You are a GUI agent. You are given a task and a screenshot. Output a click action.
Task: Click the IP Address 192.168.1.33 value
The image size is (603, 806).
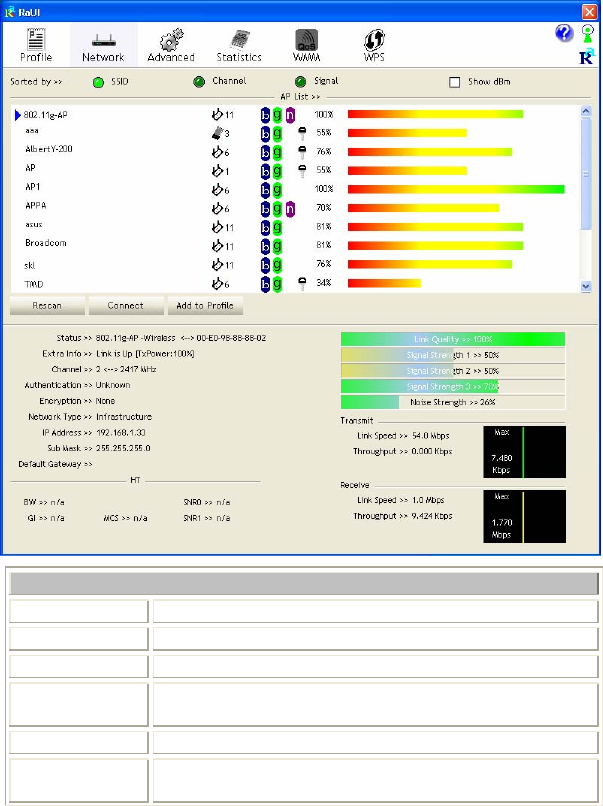(121, 433)
